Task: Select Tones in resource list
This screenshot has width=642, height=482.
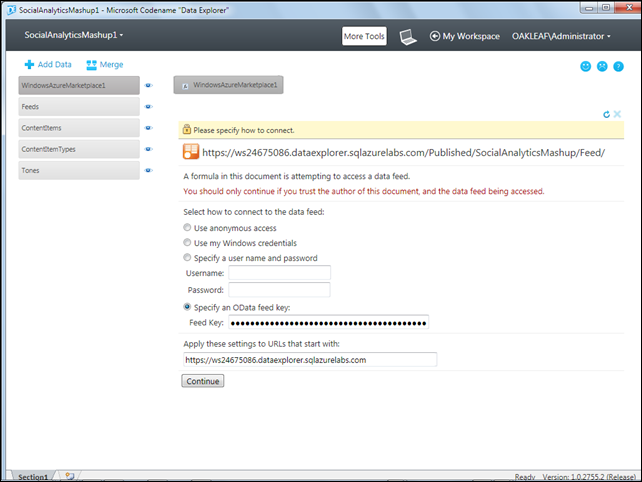Action: coord(79,170)
